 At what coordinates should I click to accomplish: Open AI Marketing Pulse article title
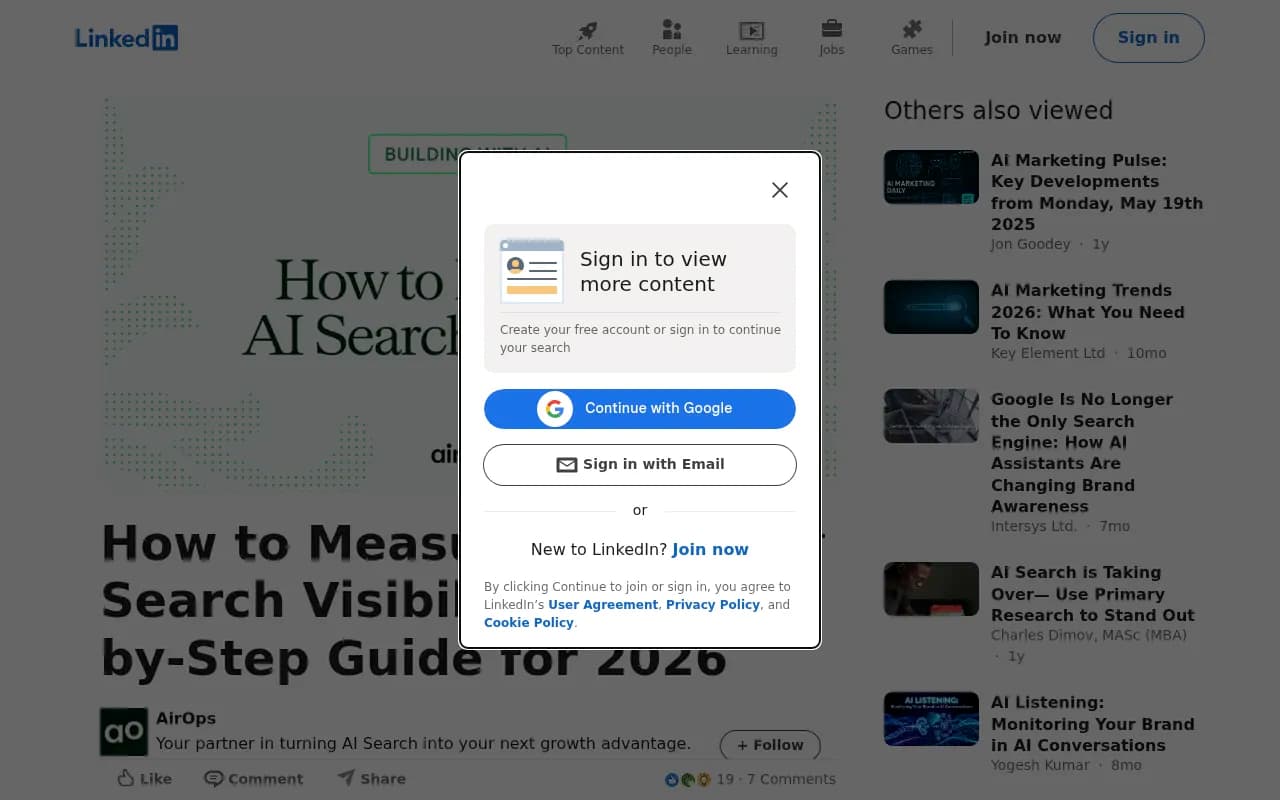pos(1097,192)
